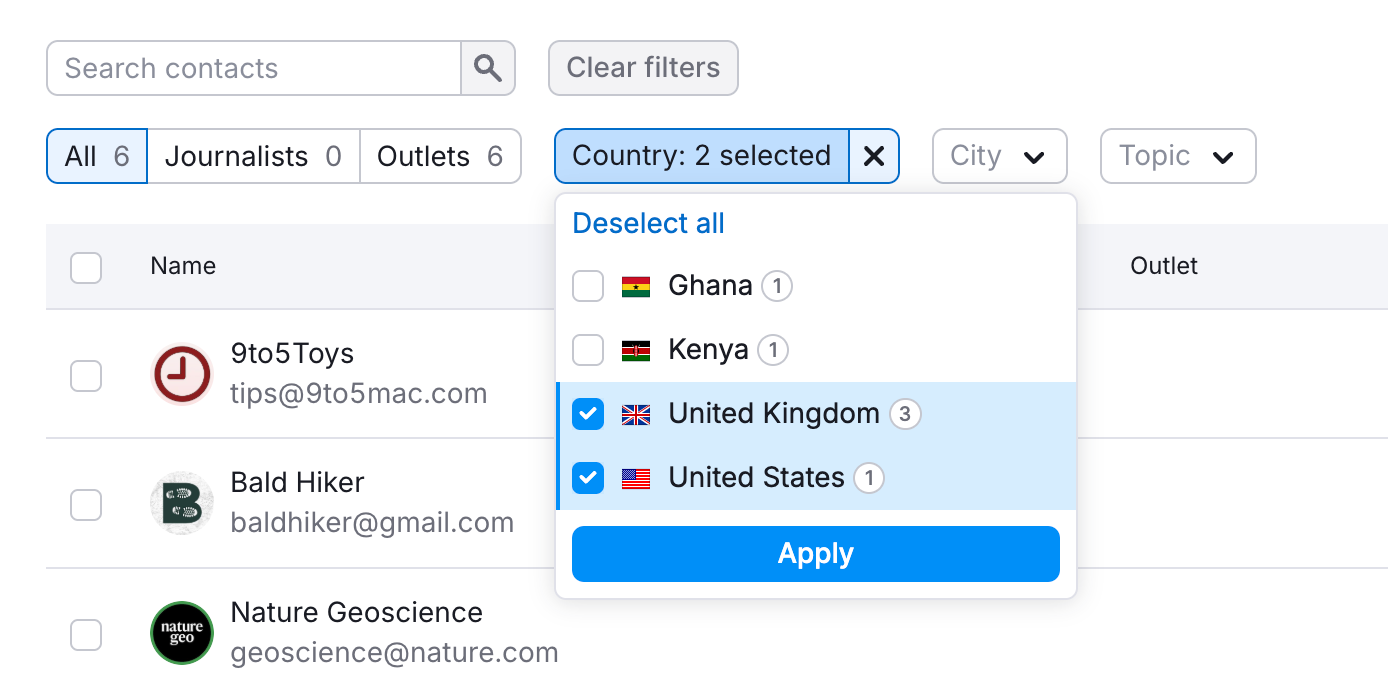Expand the City filter dropdown
The image size is (1388, 692).
(x=999, y=156)
